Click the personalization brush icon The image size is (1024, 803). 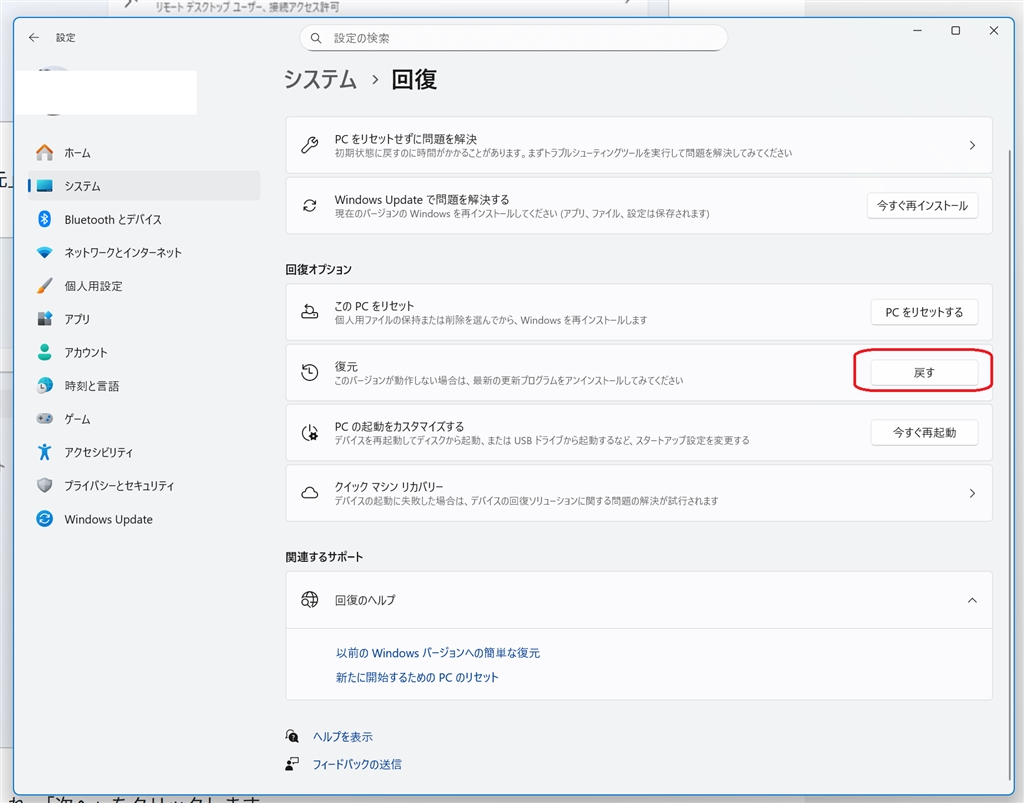(44, 286)
